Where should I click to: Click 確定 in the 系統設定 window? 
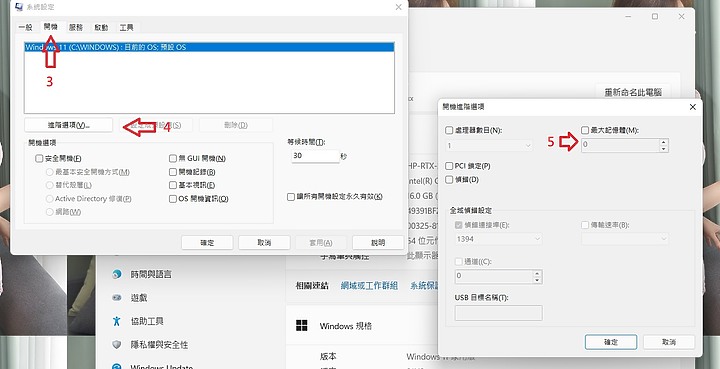pos(207,242)
